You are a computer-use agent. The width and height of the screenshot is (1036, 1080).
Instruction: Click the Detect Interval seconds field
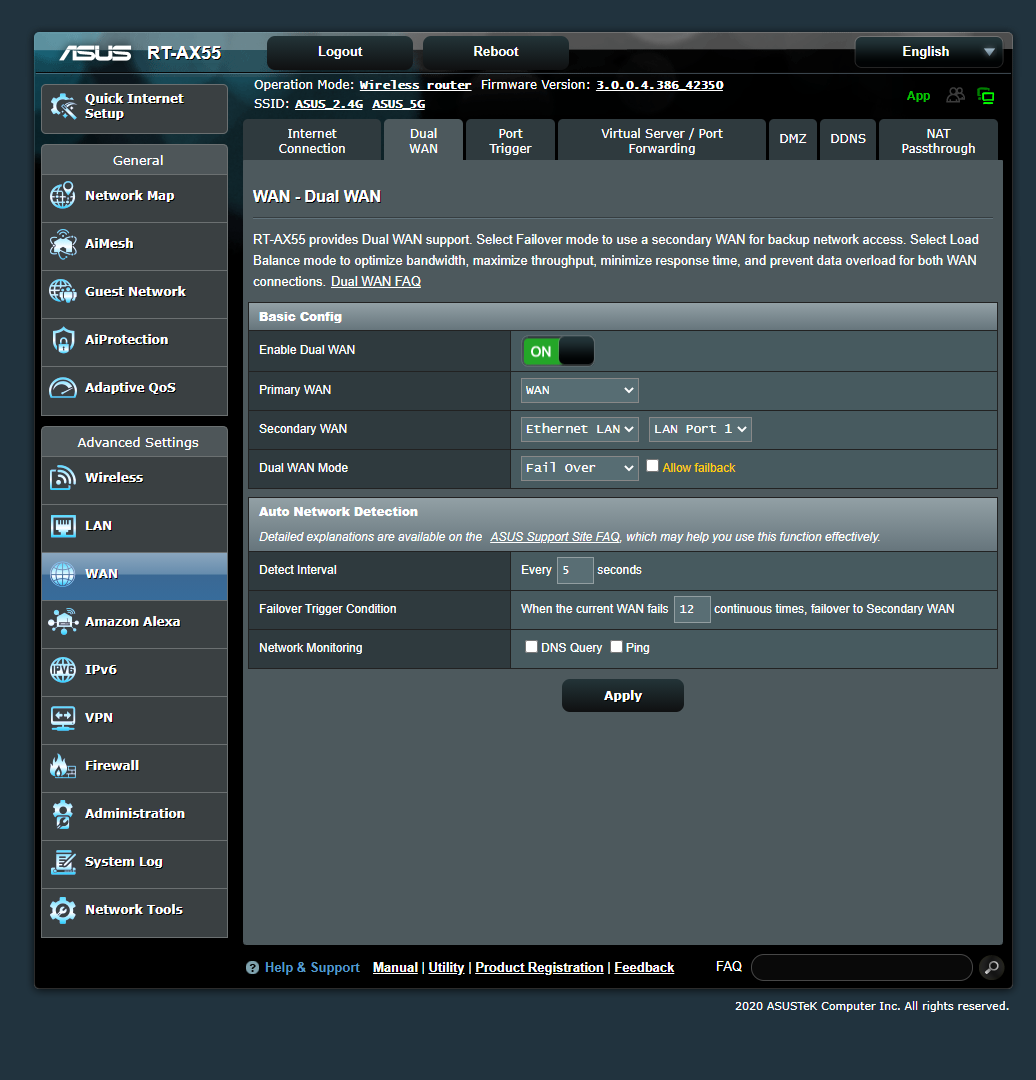pyautogui.click(x=575, y=570)
